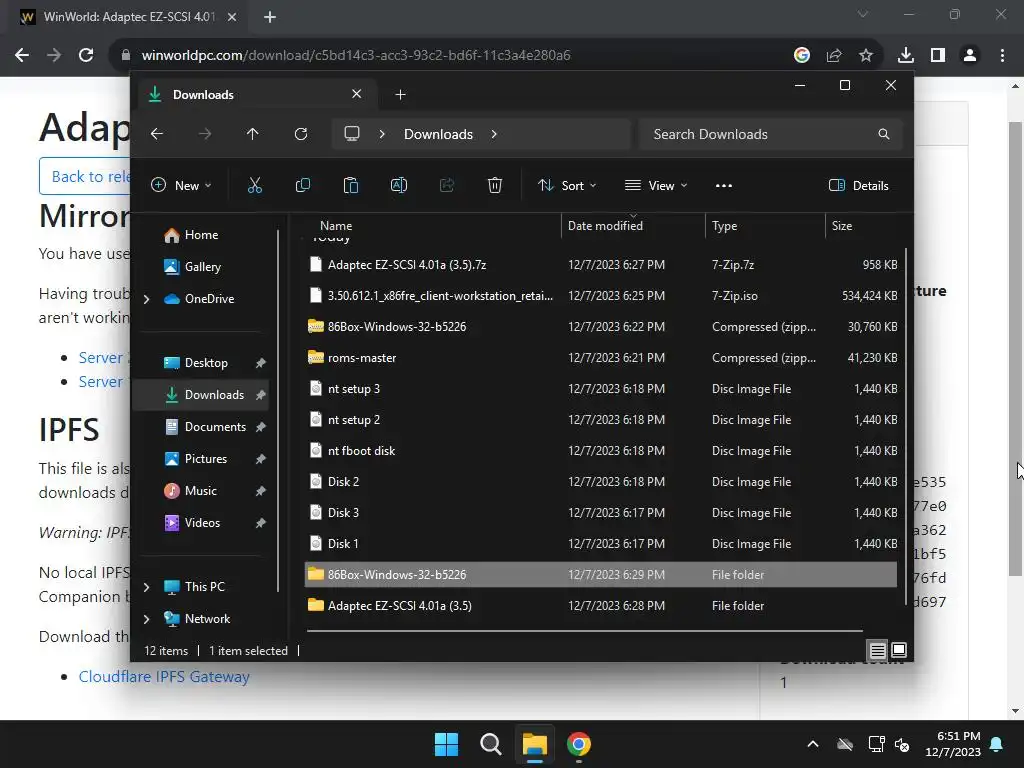1024x768 pixels.
Task: Click Cloudflare IPFS Gateway link
Action: tap(164, 677)
